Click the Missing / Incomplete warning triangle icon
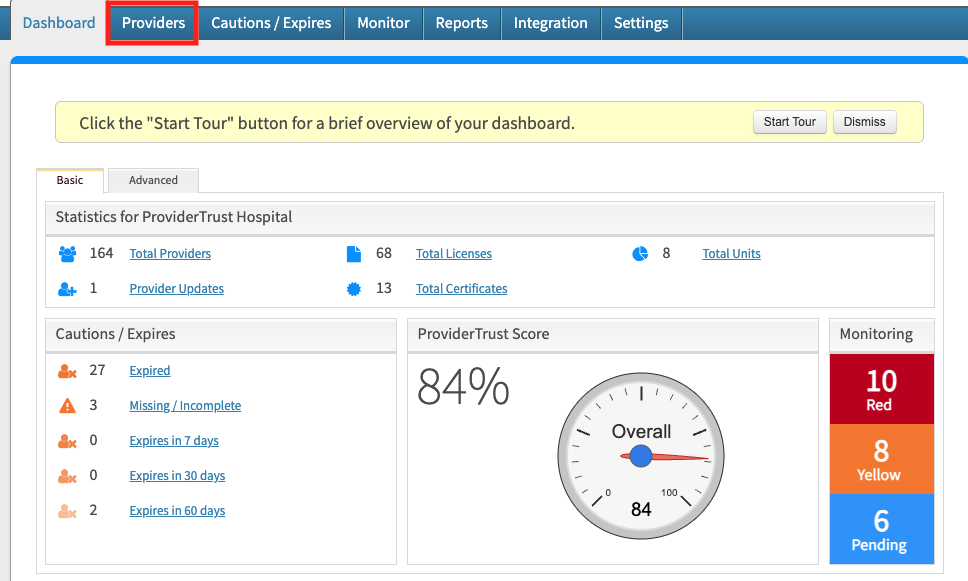The width and height of the screenshot is (968, 581). (67, 406)
